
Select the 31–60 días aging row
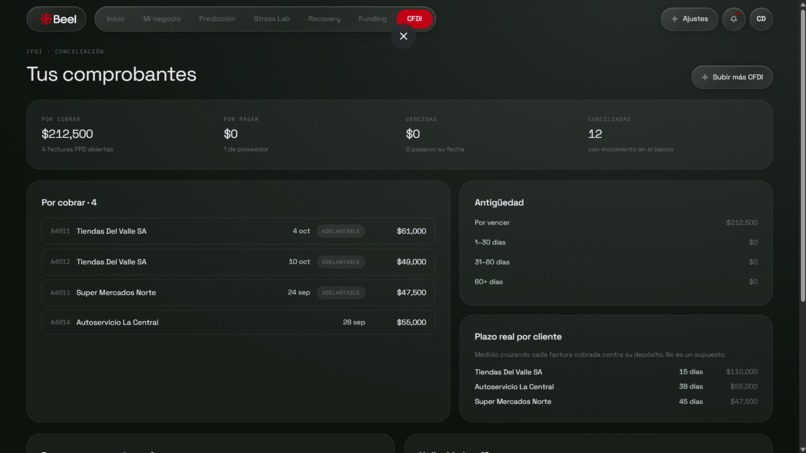[616, 262]
